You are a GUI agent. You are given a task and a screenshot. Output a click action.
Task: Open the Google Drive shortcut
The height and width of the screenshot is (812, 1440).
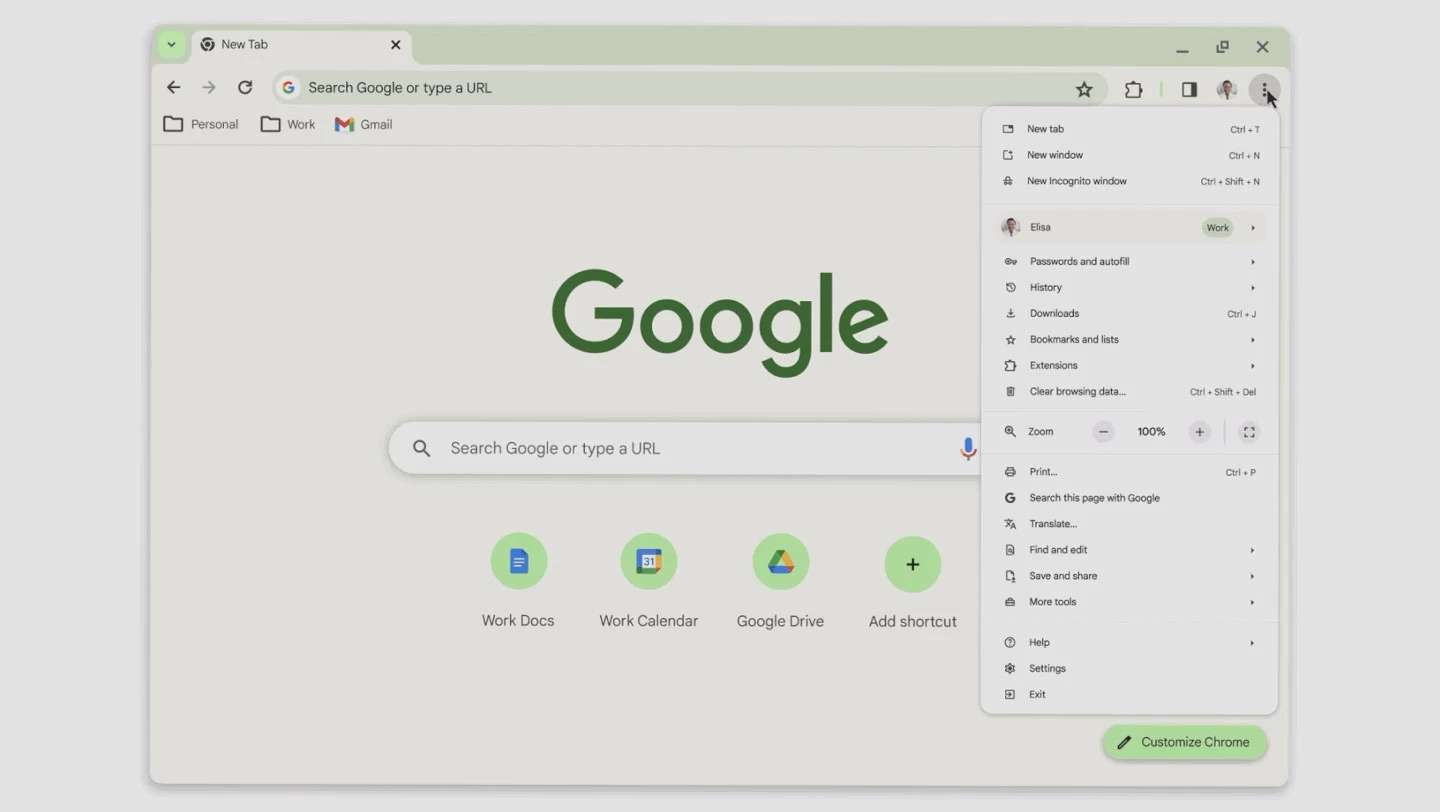[780, 562]
